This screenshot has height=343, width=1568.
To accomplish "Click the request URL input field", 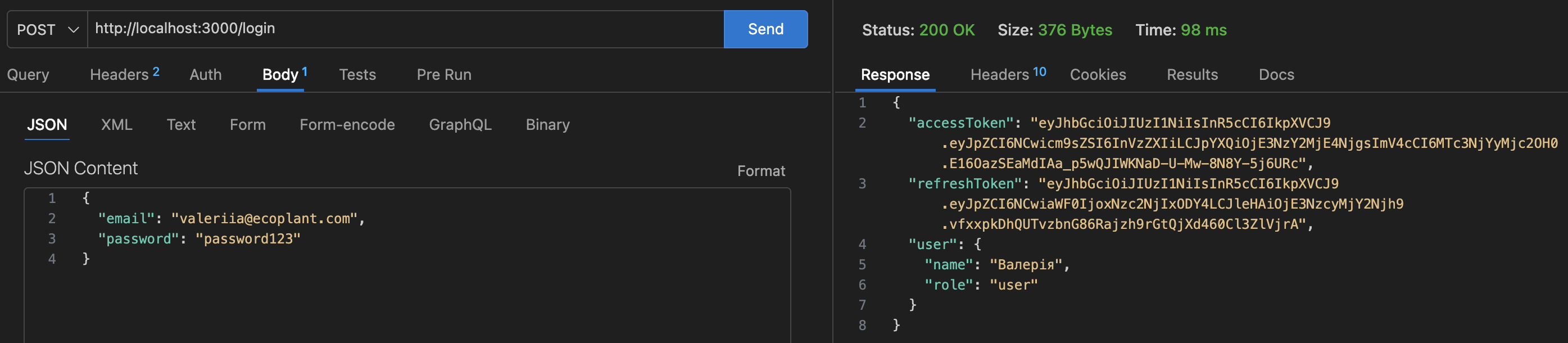I will pyautogui.click(x=405, y=29).
